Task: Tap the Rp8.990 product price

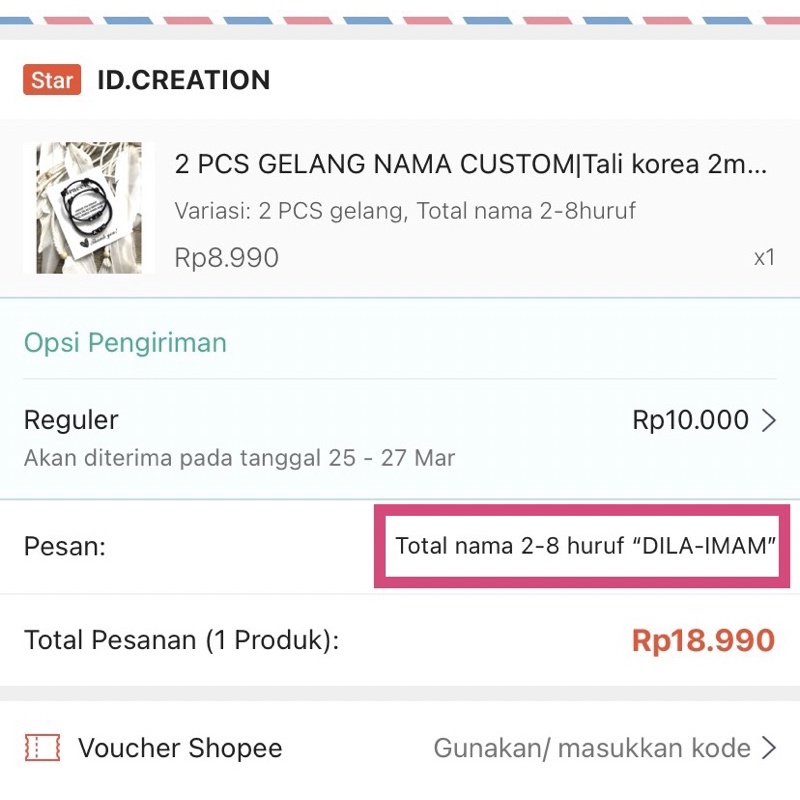Action: (227, 258)
